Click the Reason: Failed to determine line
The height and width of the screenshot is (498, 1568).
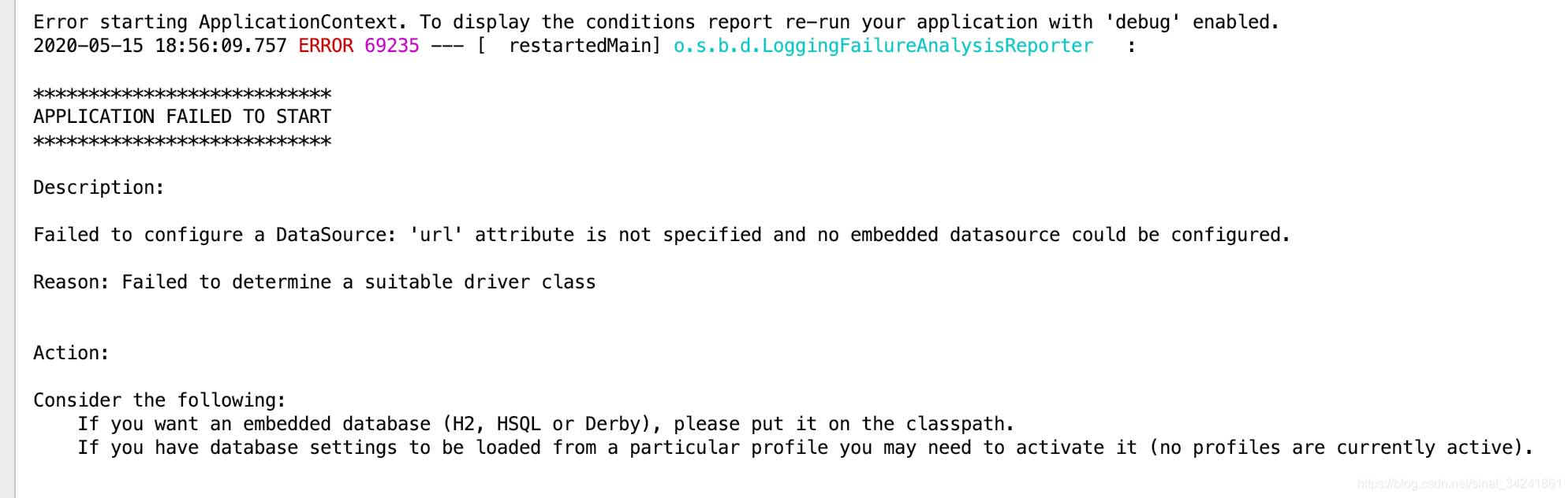314,282
